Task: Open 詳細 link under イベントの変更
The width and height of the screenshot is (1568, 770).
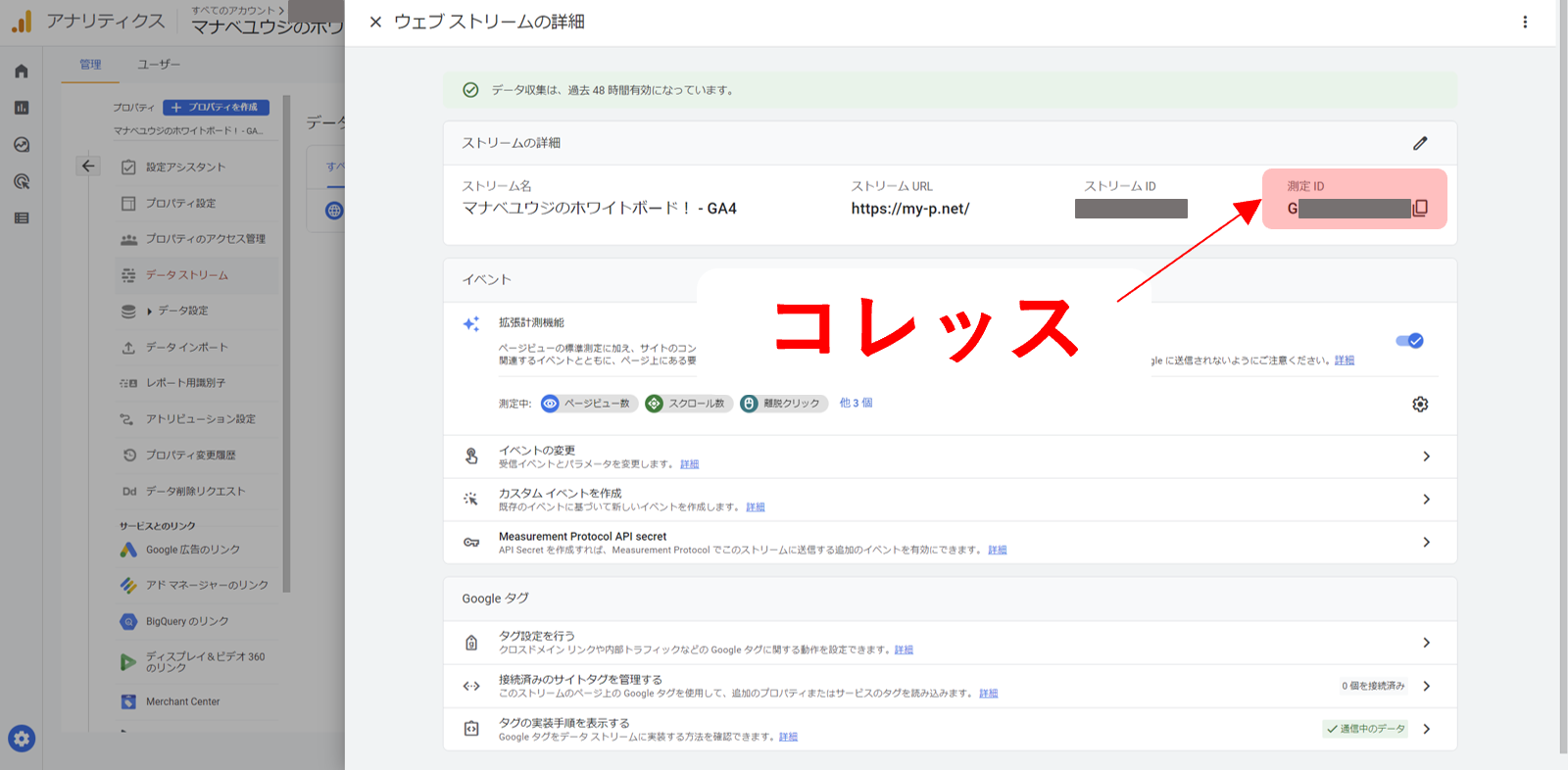Action: click(x=690, y=464)
